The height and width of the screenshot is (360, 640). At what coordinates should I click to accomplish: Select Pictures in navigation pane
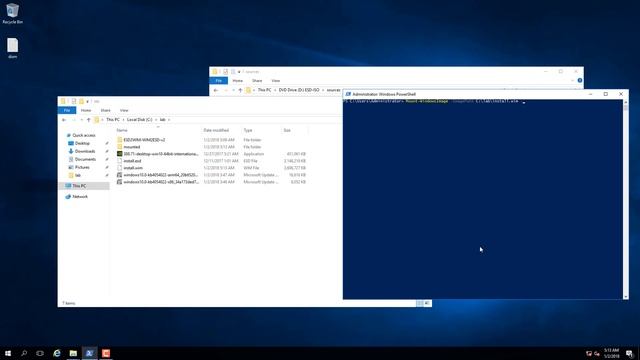click(x=82, y=167)
